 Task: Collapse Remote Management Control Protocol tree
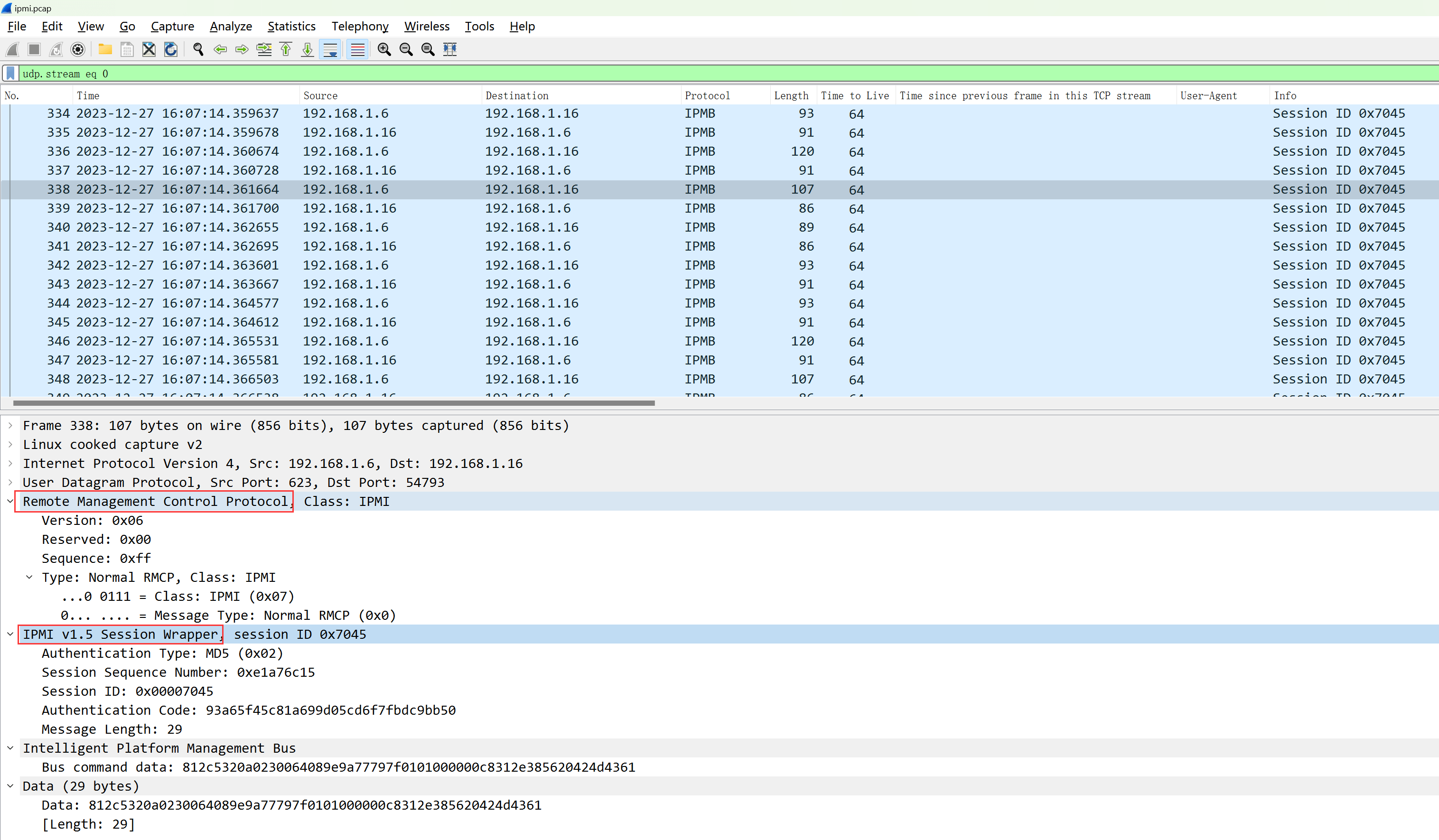tap(10, 501)
